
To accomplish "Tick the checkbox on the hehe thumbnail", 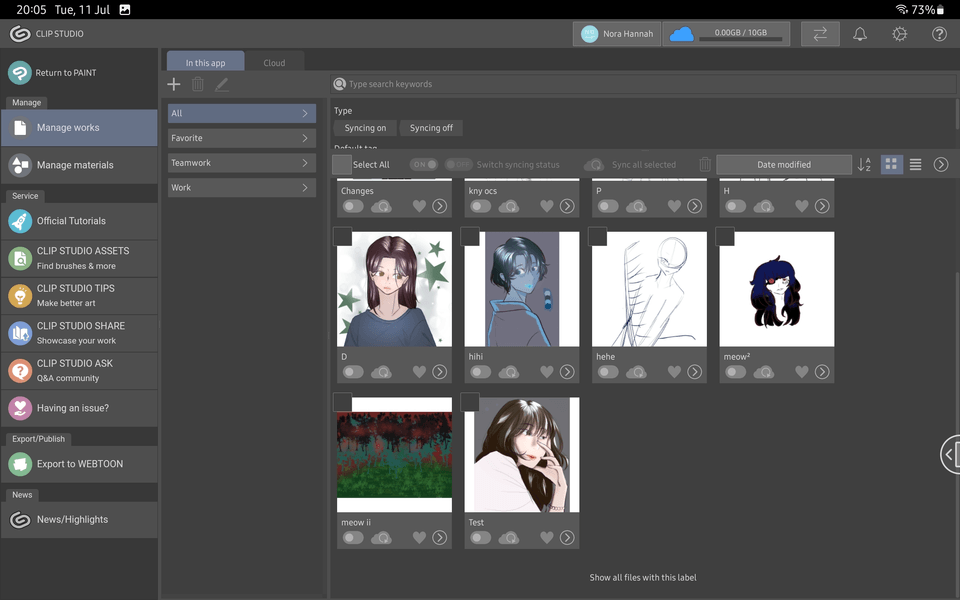I will click(x=597, y=236).
